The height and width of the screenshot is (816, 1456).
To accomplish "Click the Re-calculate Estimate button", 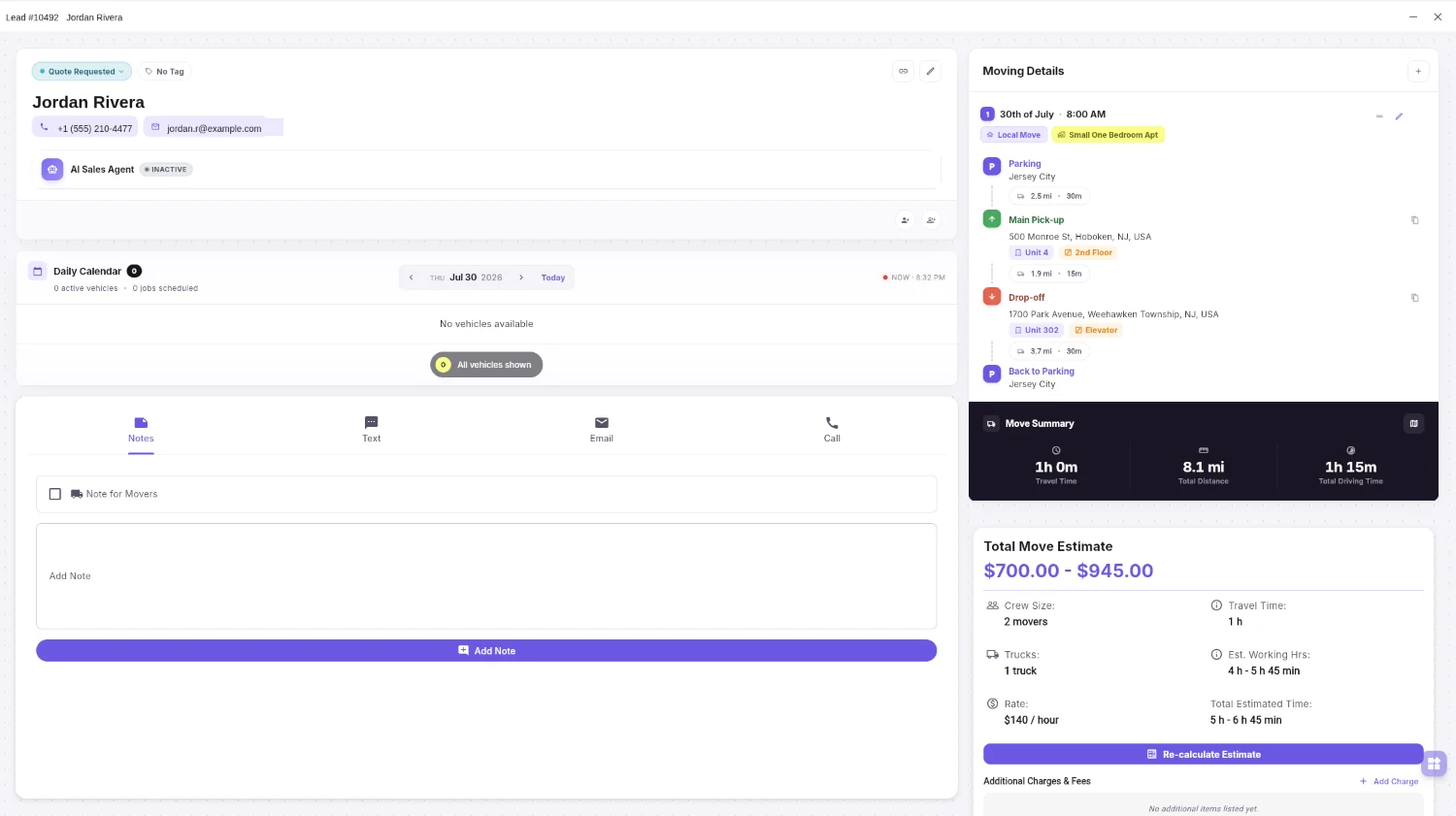I will point(1204,754).
